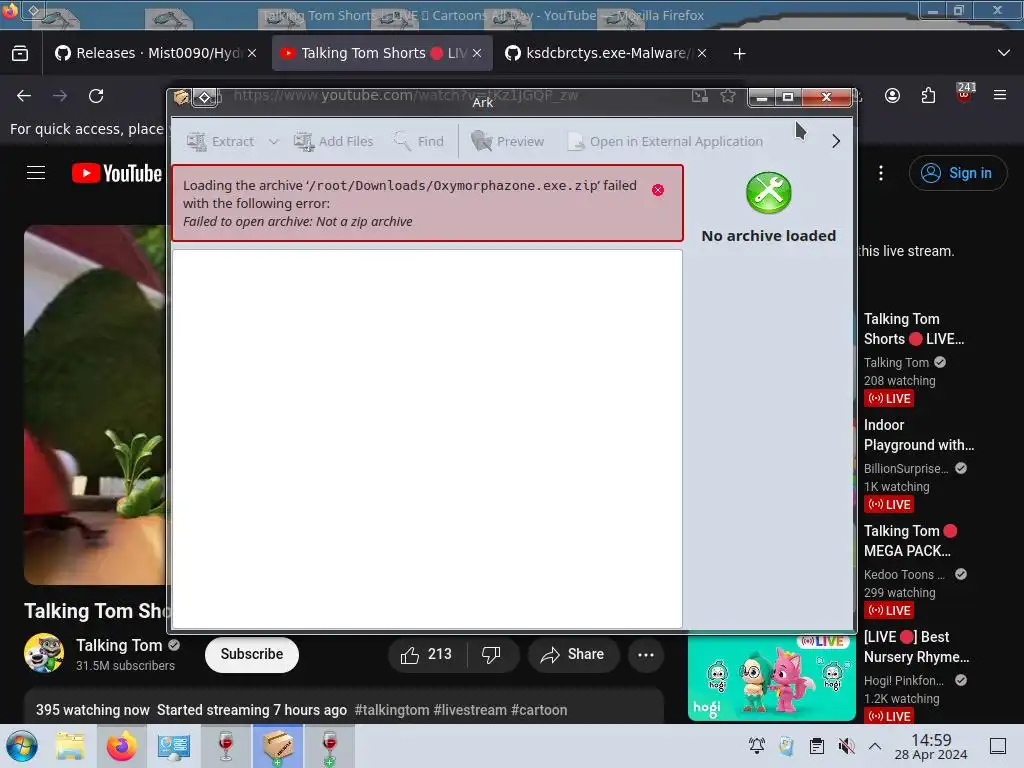Open the YouTube guide hamburger menu
The image size is (1024, 768).
click(36, 173)
